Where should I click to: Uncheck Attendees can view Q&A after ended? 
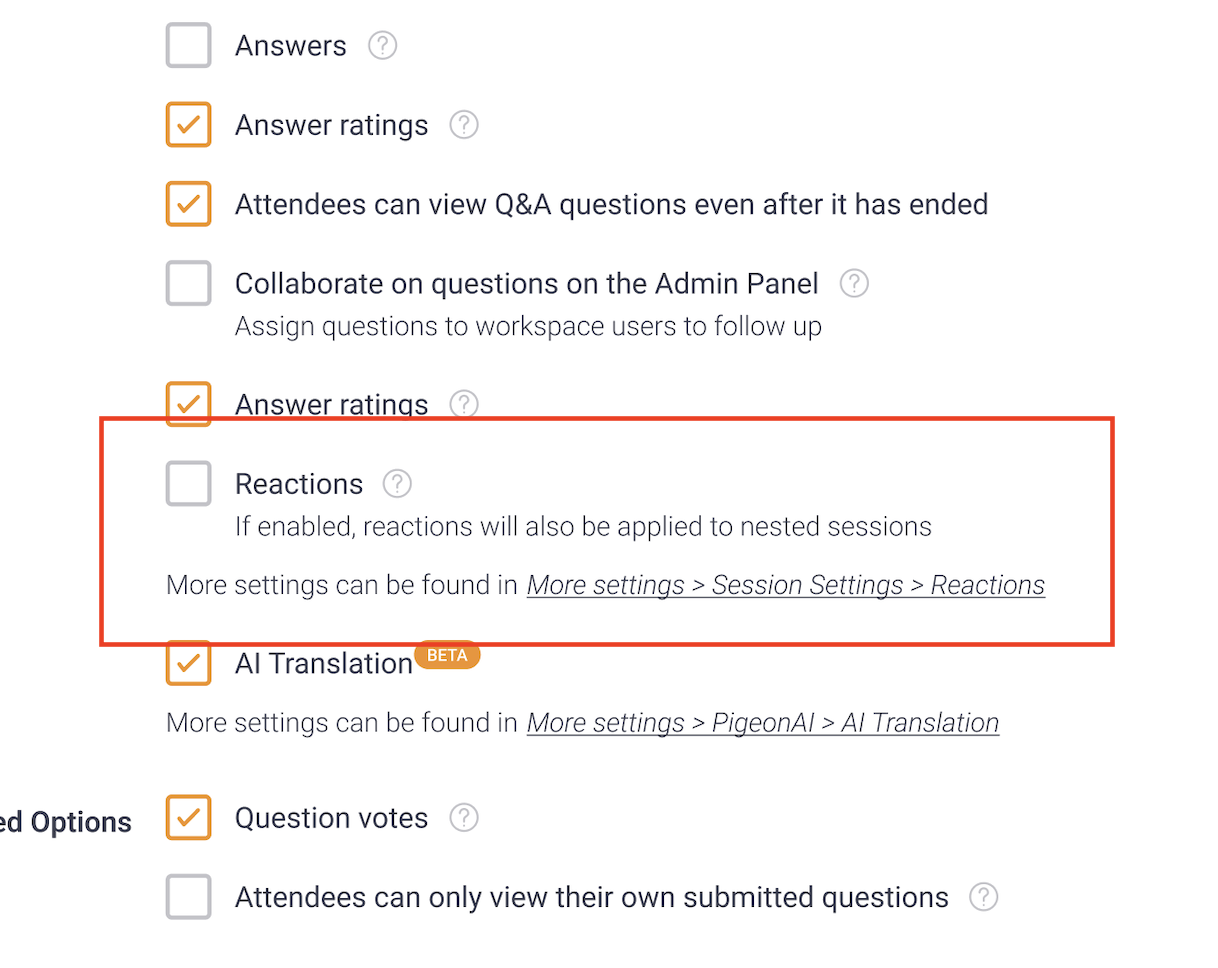tap(188, 204)
